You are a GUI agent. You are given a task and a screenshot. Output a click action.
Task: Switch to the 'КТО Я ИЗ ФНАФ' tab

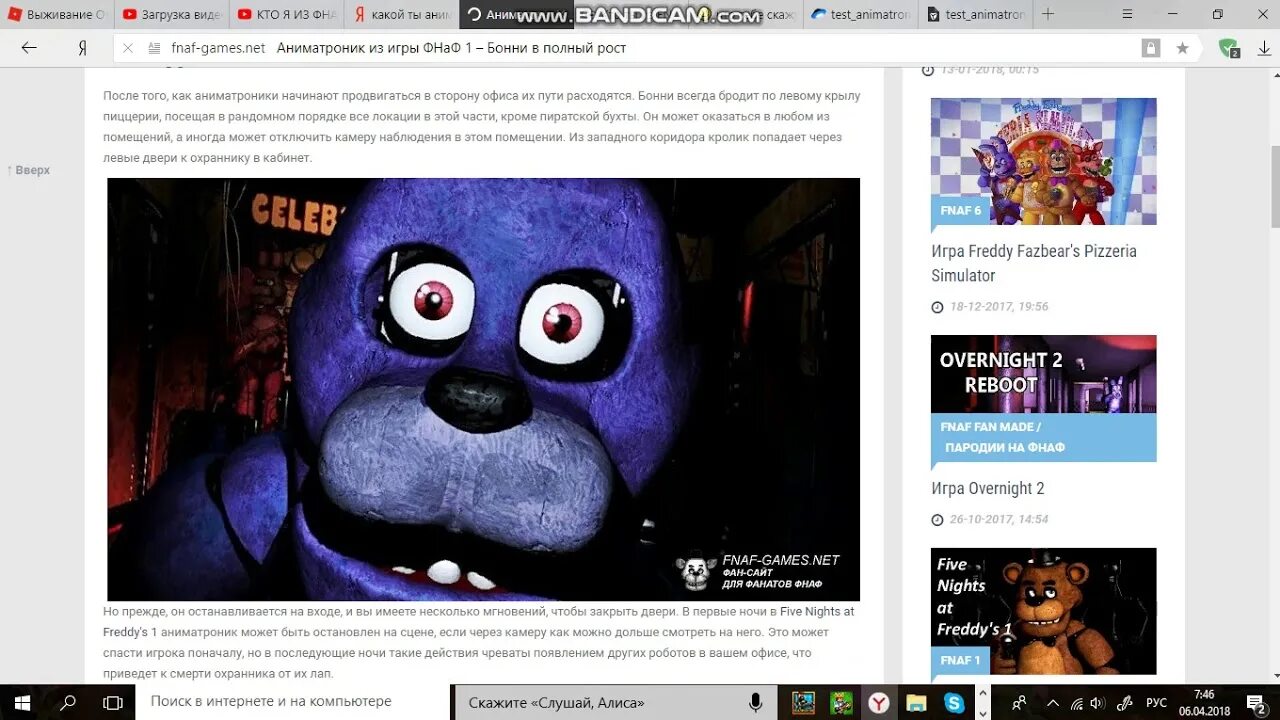pyautogui.click(x=287, y=14)
